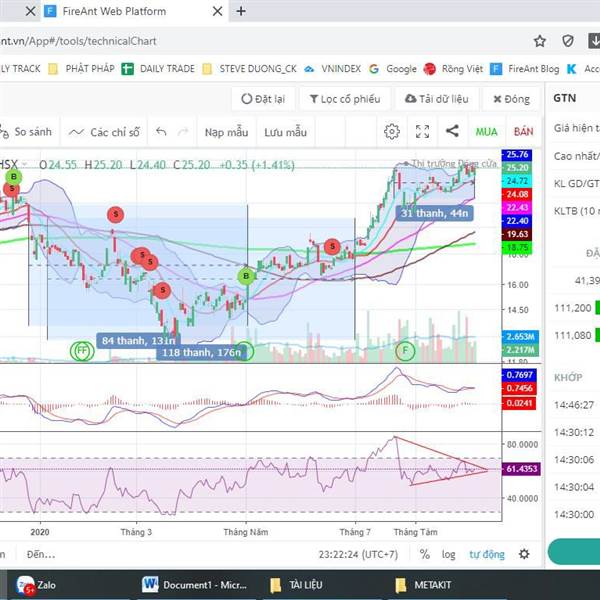This screenshot has width=600, height=600.
Task: Click the shield icon in the address bar
Action: (568, 41)
